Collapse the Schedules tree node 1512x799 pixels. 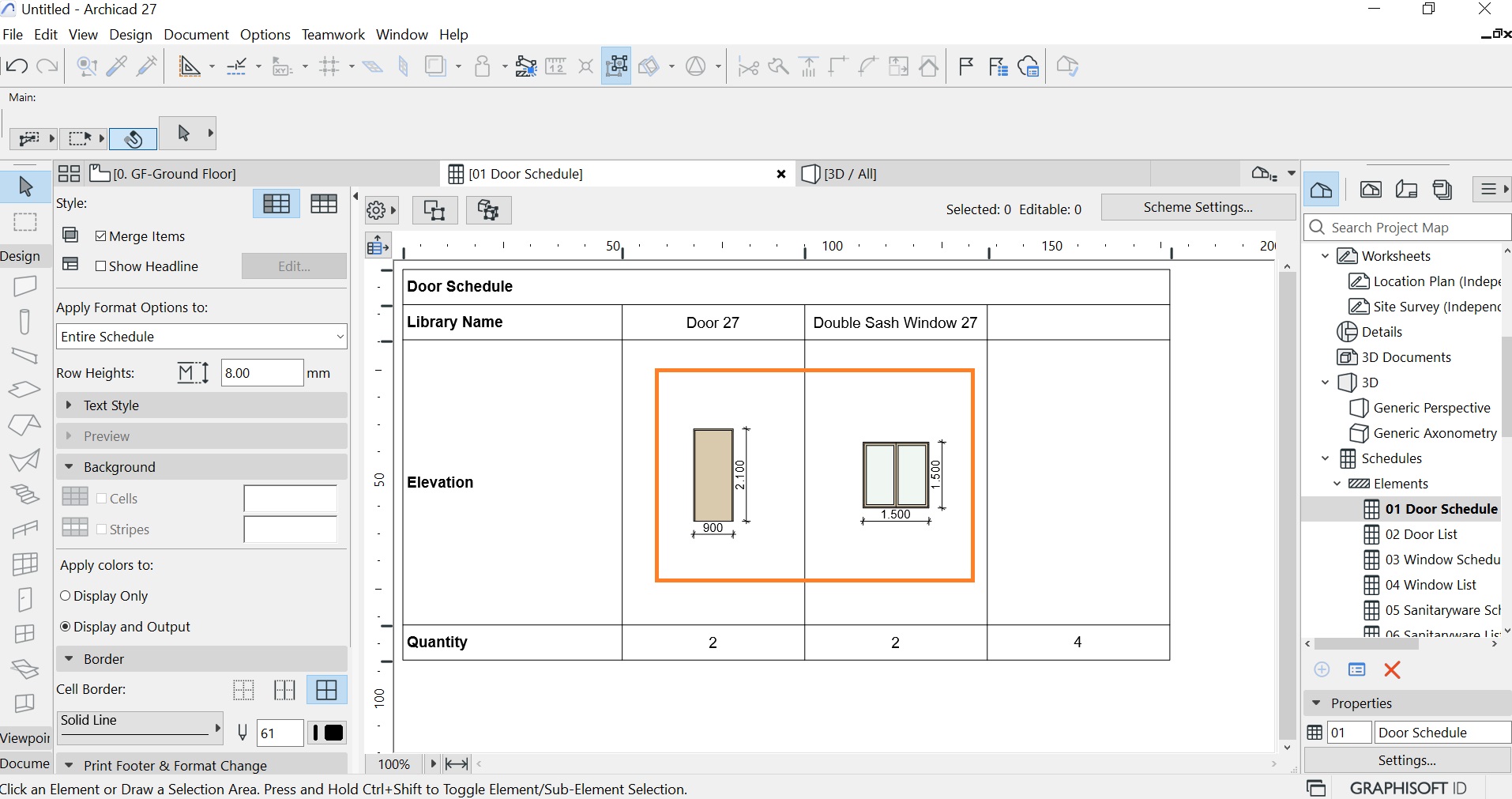(1325, 458)
